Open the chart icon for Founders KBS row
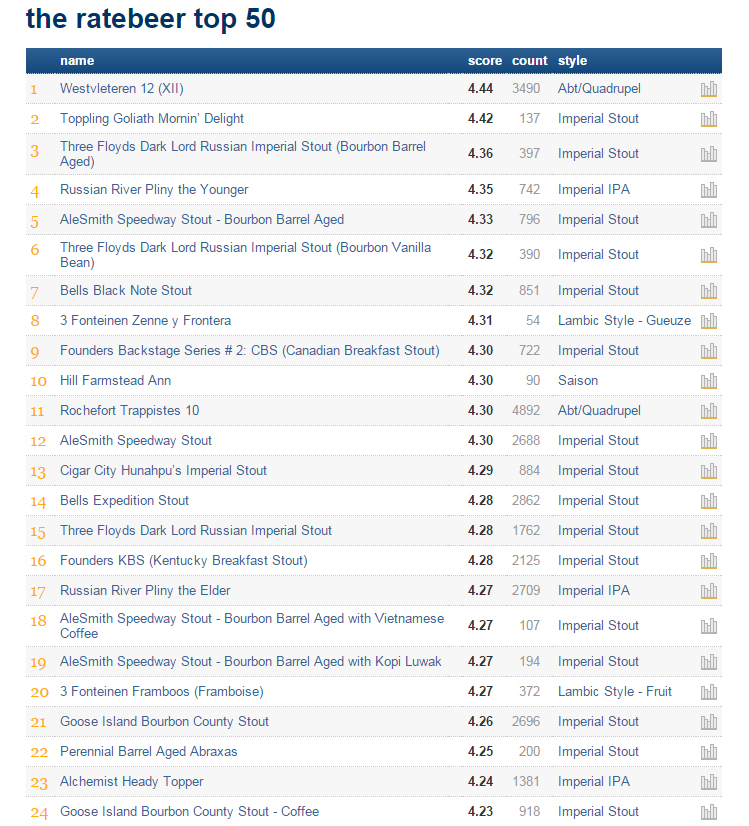Viewport: 749px width, 826px height. pos(709,561)
